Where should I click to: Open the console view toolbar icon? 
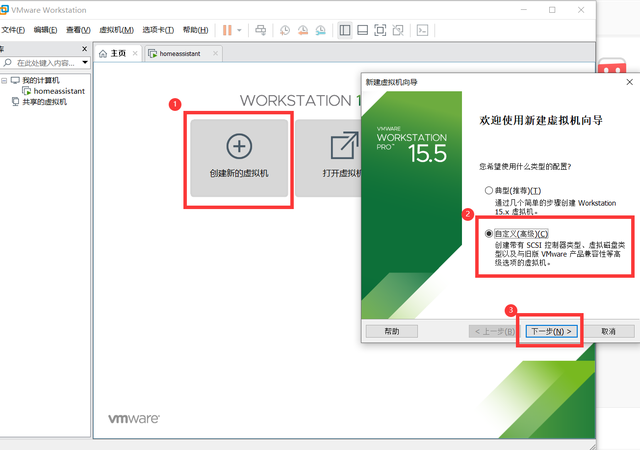(422, 30)
